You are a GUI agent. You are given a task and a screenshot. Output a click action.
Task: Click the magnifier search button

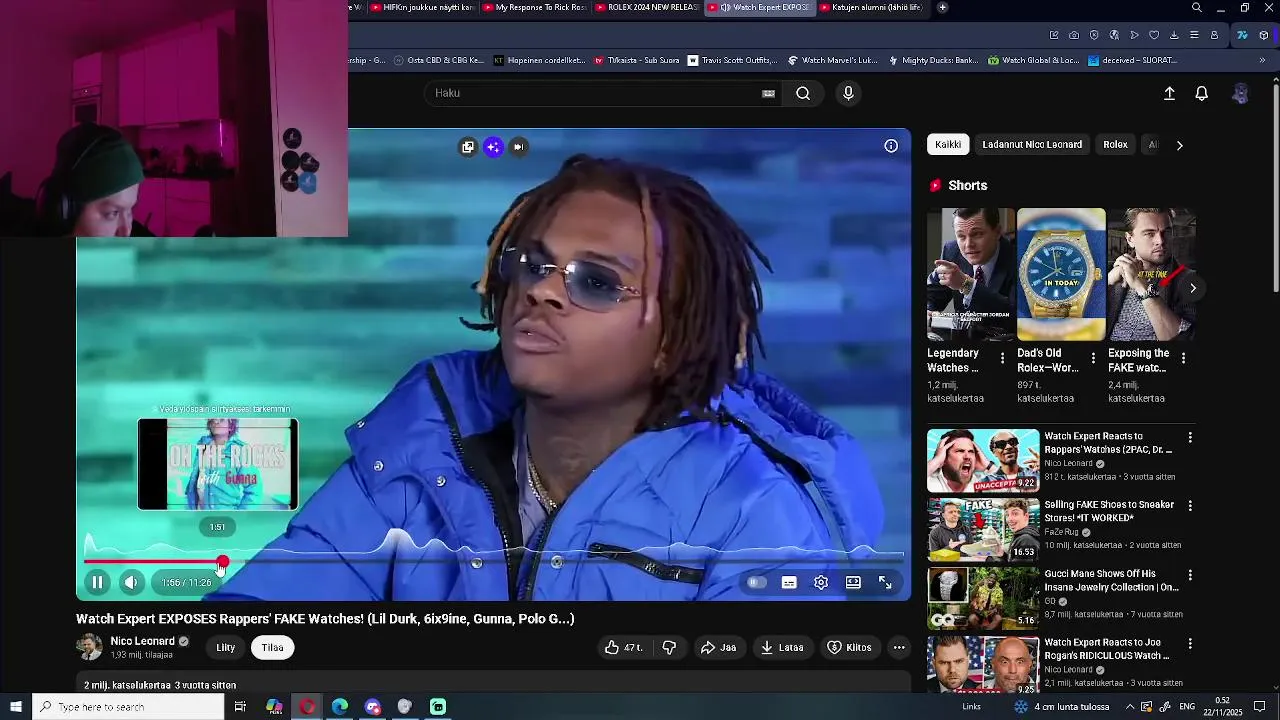803,93
